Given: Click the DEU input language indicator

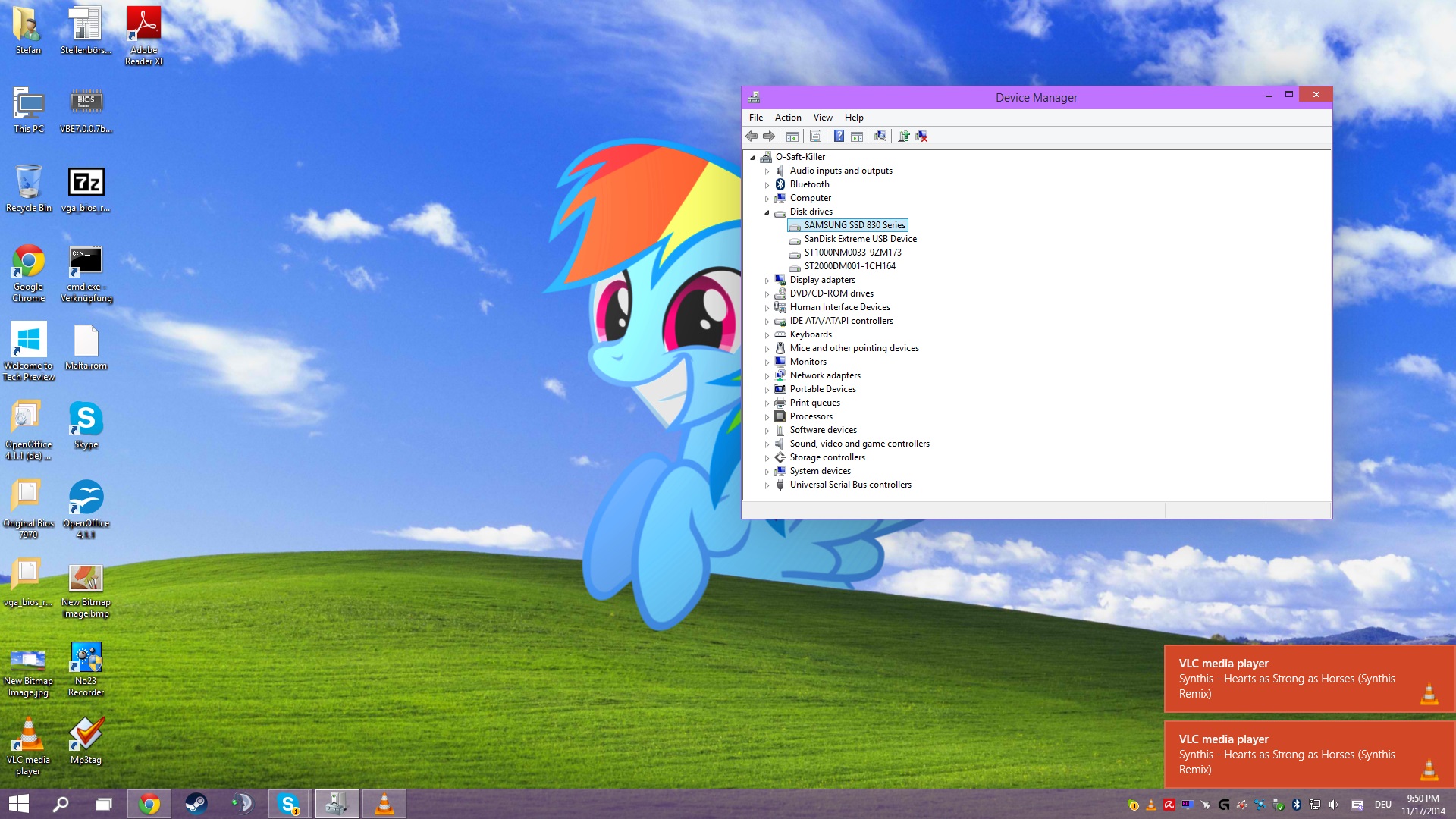Looking at the screenshot, I should tap(1382, 805).
